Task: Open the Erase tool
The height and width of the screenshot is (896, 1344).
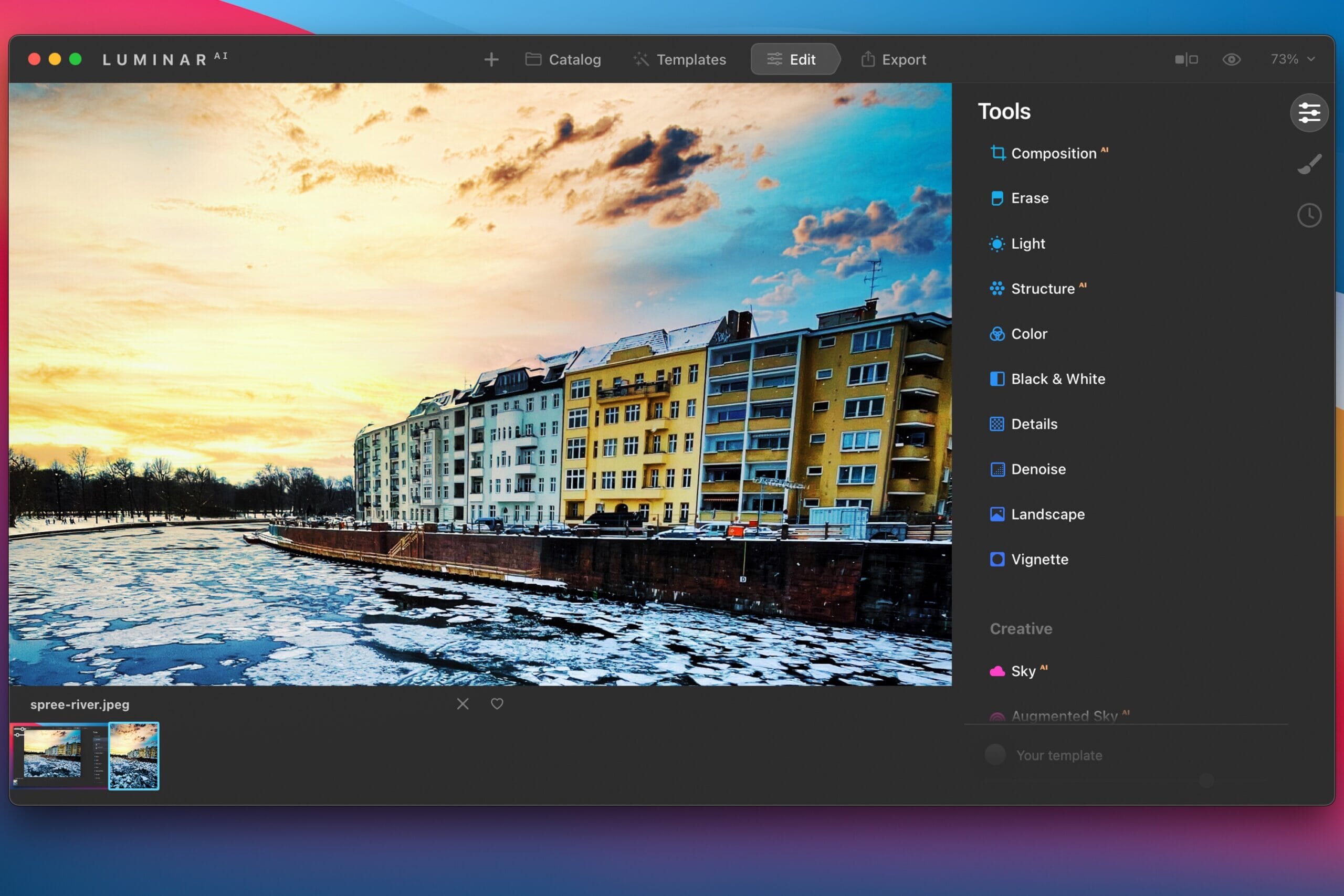Action: (1029, 198)
